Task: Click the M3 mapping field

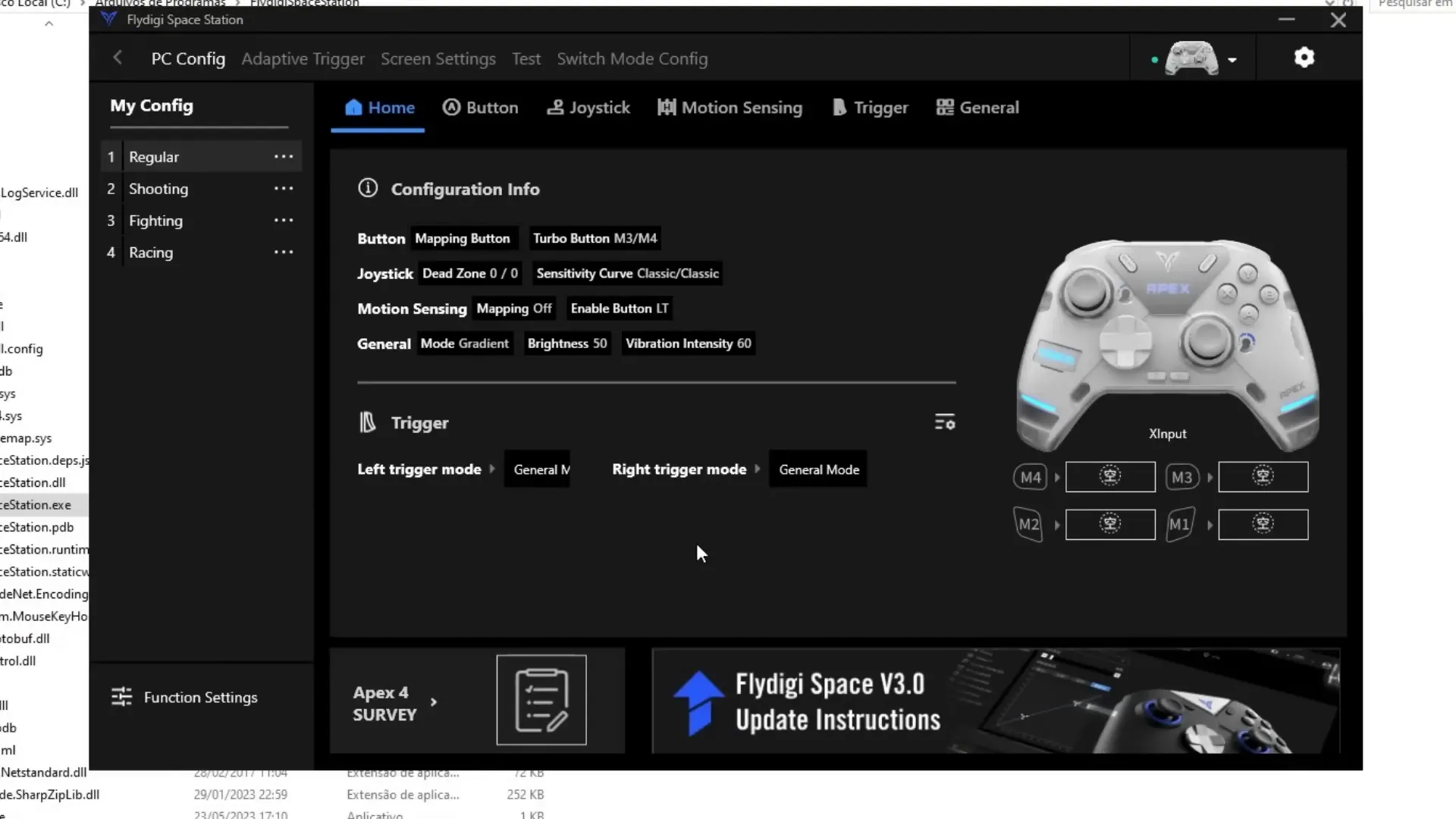Action: click(x=1263, y=477)
